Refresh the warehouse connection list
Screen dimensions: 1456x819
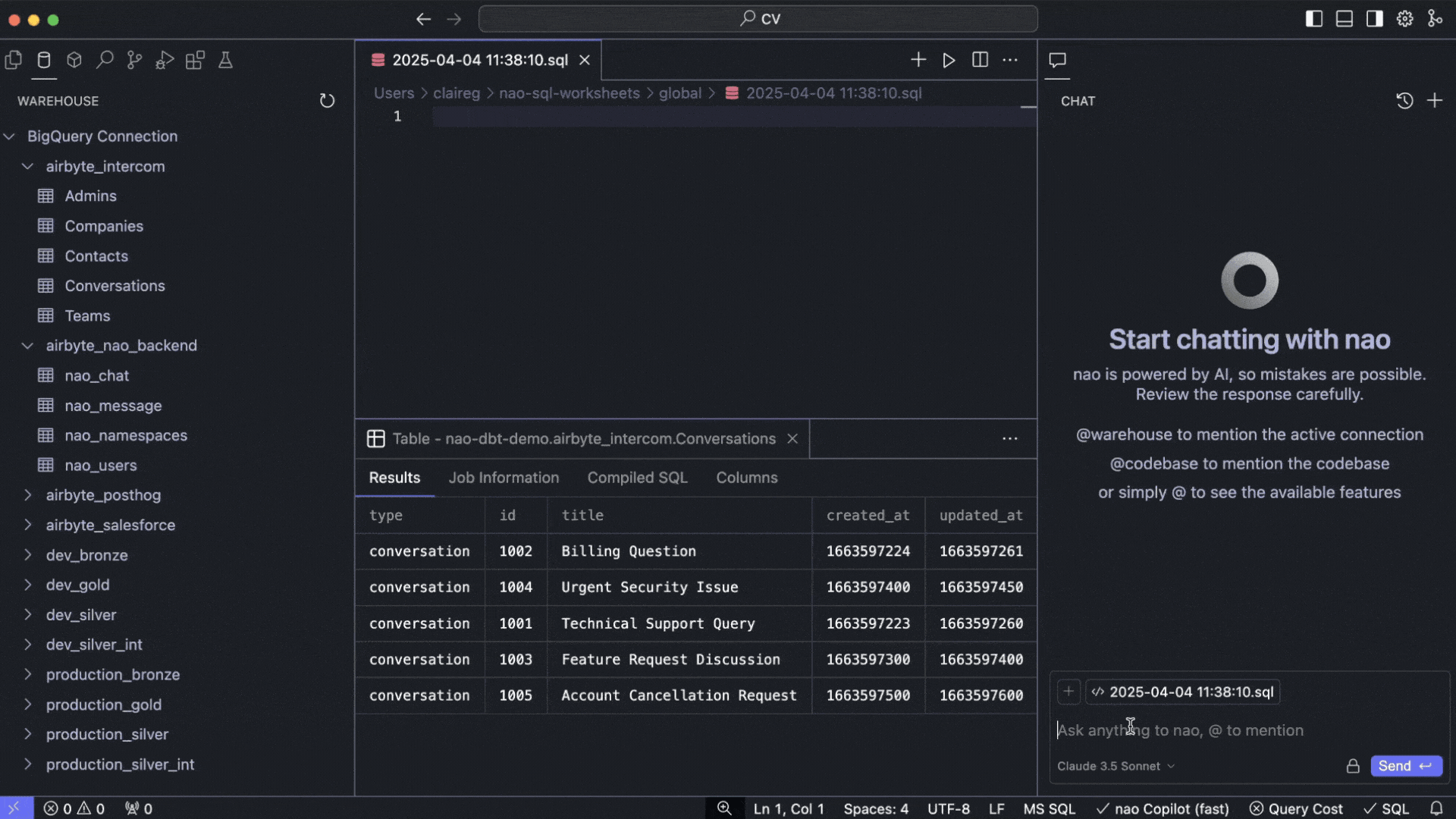point(327,101)
